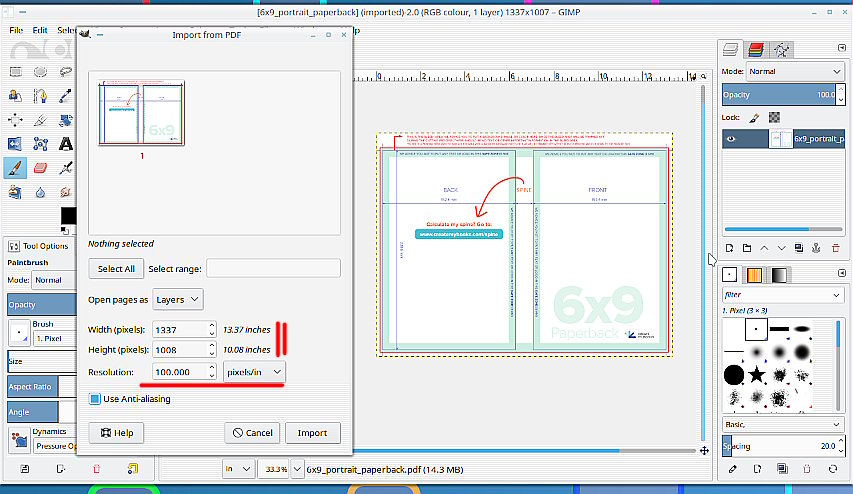Switch to the Paths tab
The height and width of the screenshot is (494, 853).
pyautogui.click(x=782, y=50)
